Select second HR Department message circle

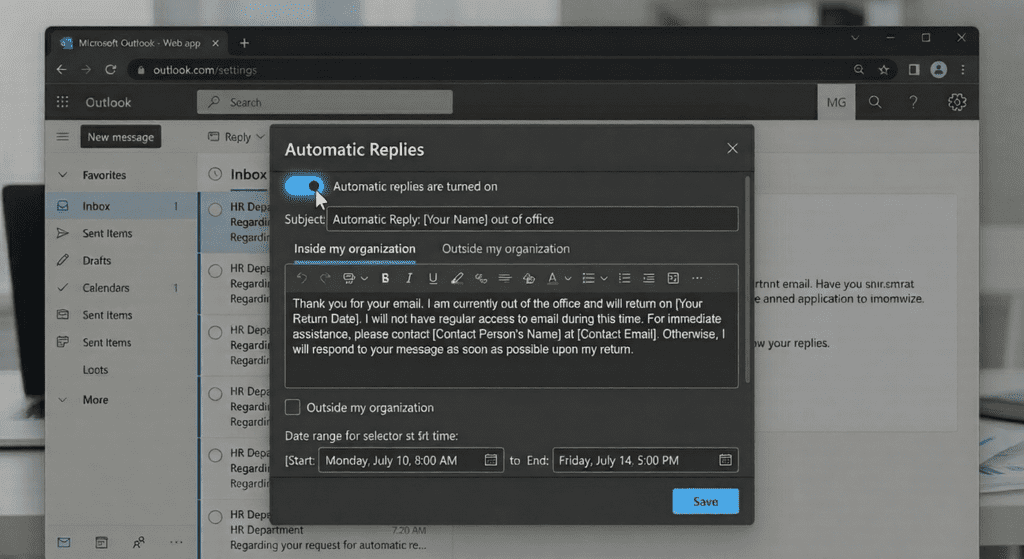tap(215, 271)
